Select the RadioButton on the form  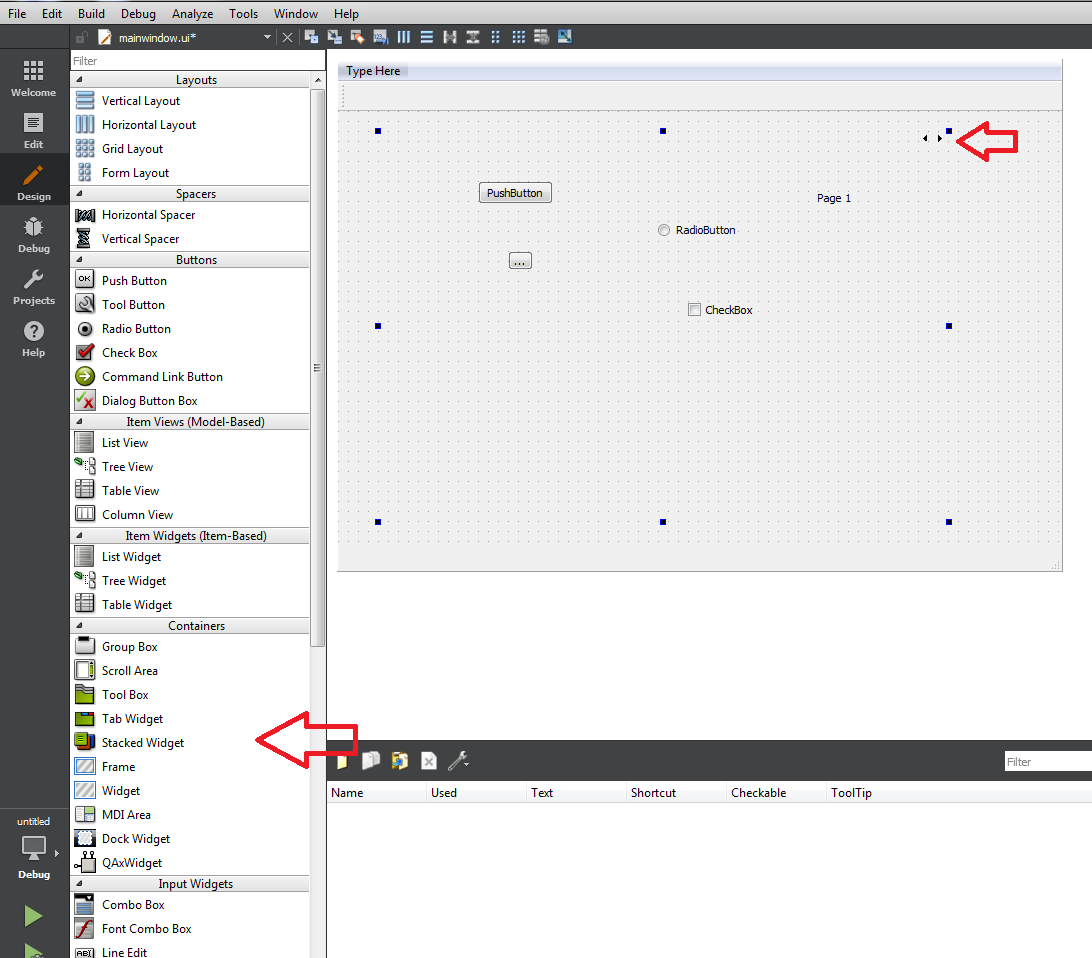pos(697,230)
